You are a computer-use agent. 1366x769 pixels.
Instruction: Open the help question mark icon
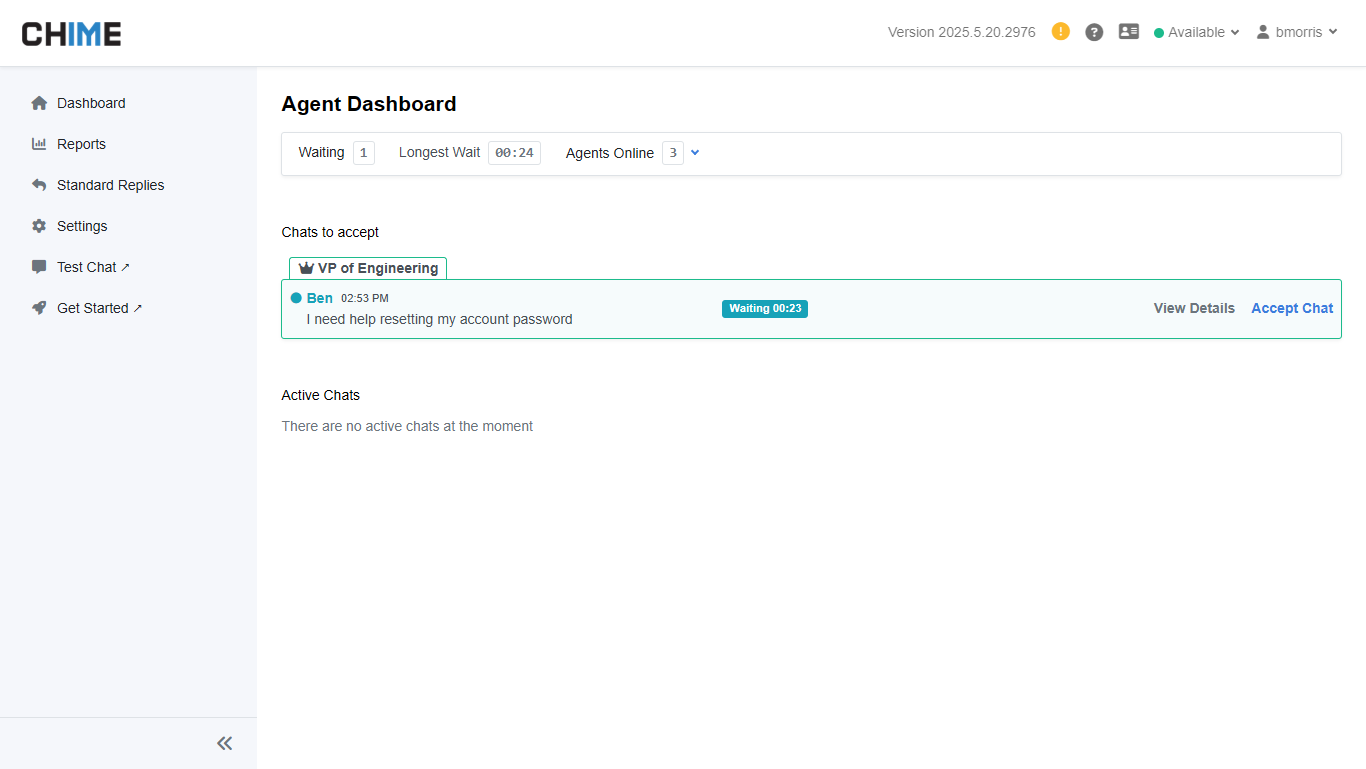1094,32
